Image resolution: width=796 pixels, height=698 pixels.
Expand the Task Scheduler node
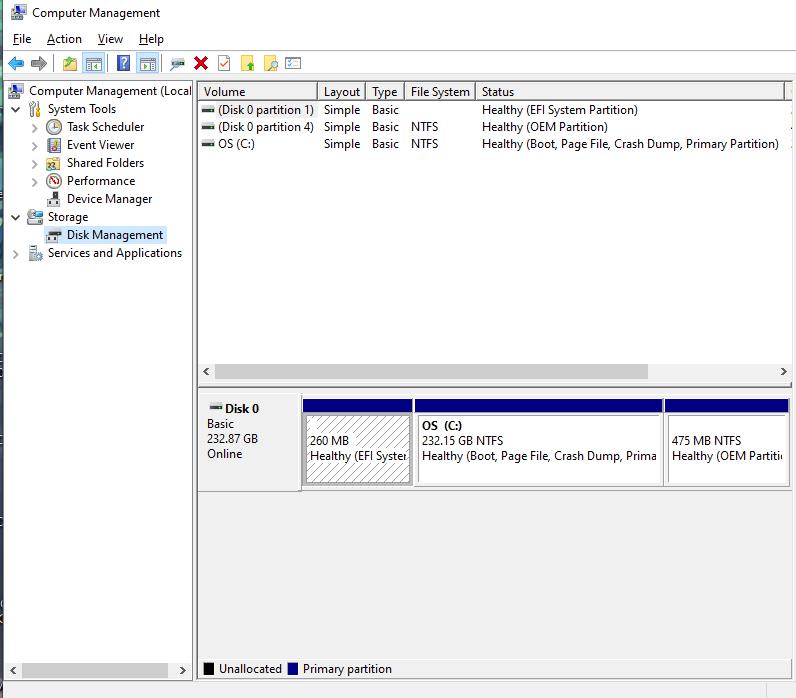click(35, 128)
